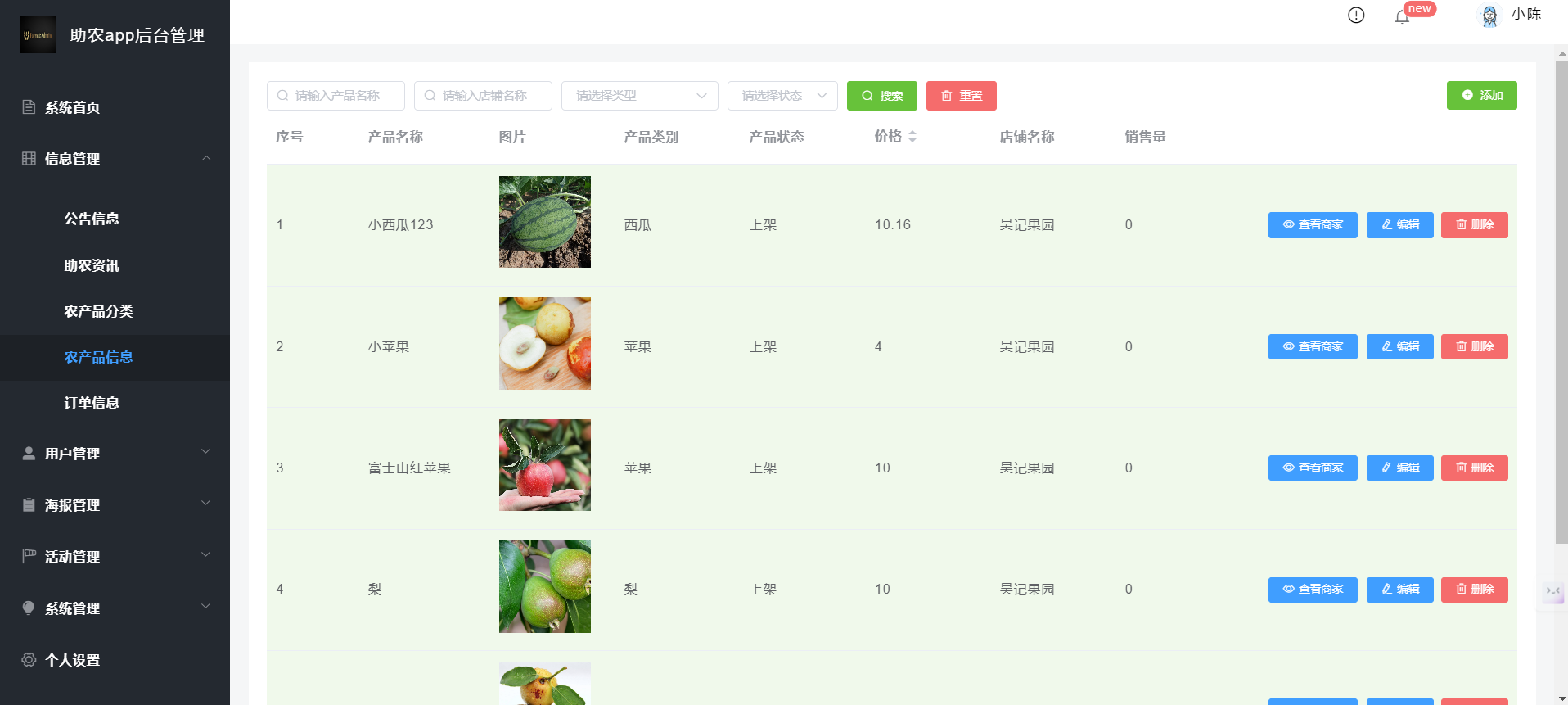Image resolution: width=1568 pixels, height=705 pixels.
Task: View merchant for 小西瓜123 row
Action: pos(1313,225)
